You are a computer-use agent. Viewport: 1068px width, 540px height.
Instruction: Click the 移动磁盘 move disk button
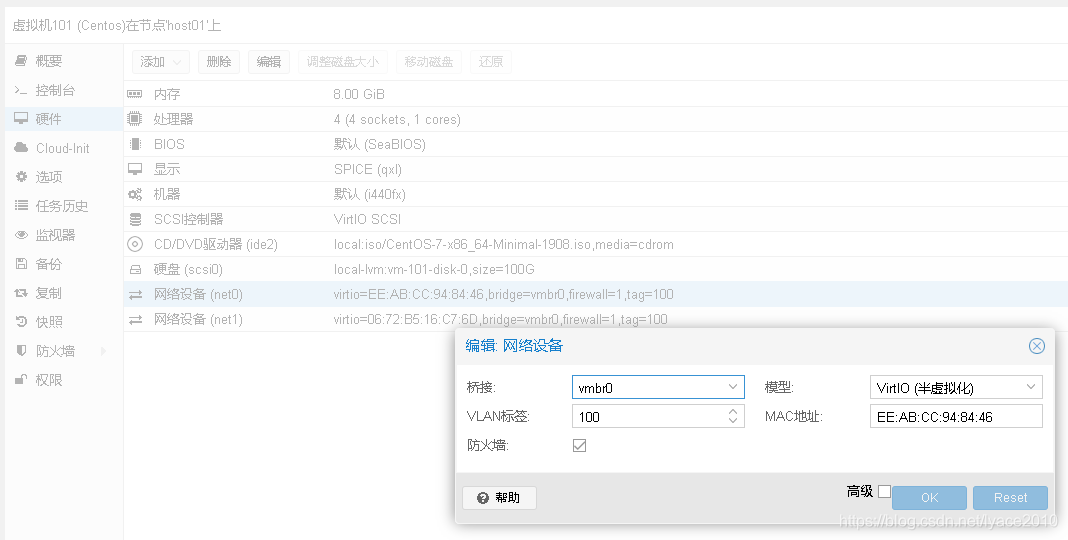click(428, 62)
